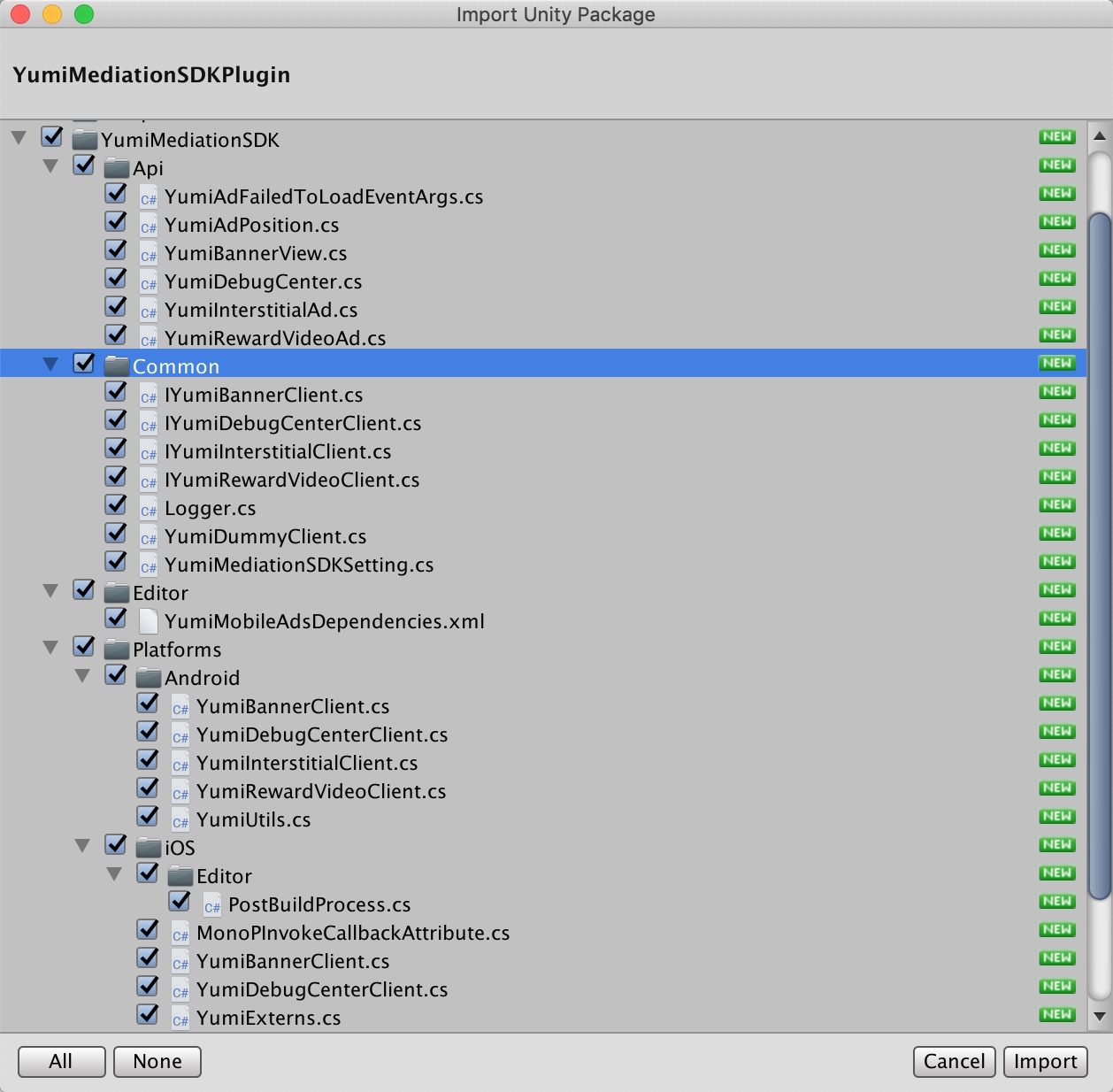This screenshot has width=1113, height=1092.
Task: Deselect the YumiUtils.cs checkbox
Action: click(148, 817)
